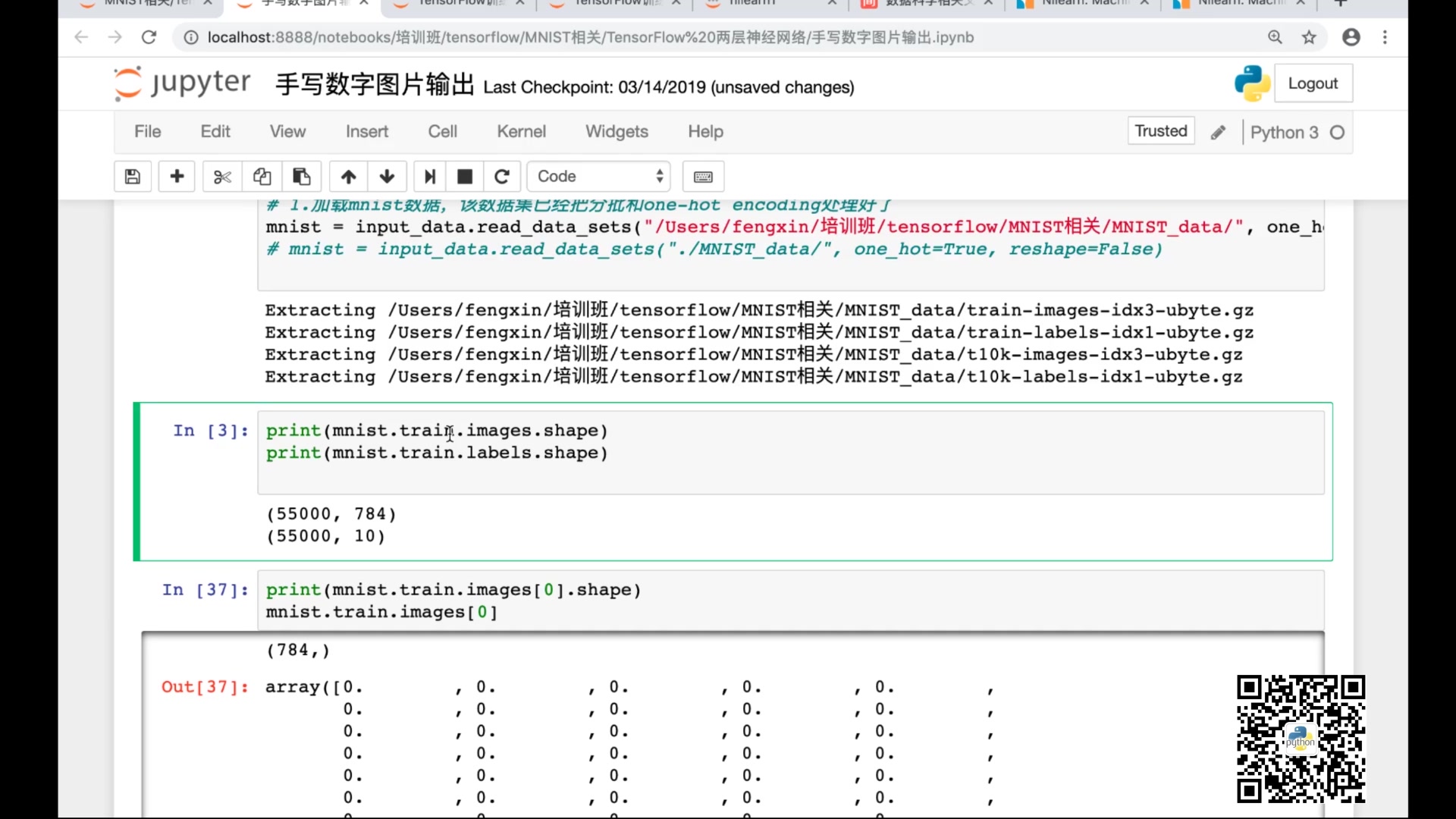Move selected cell up arrow
This screenshot has width=1456, height=819.
[x=349, y=177]
